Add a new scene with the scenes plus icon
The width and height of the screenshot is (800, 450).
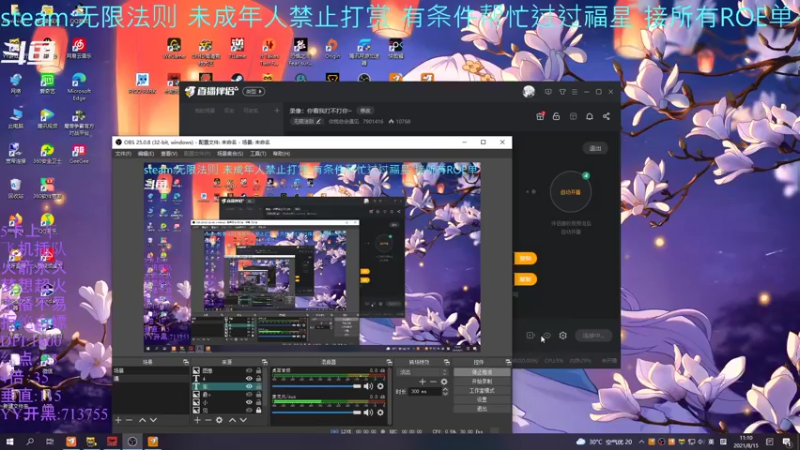(118, 420)
